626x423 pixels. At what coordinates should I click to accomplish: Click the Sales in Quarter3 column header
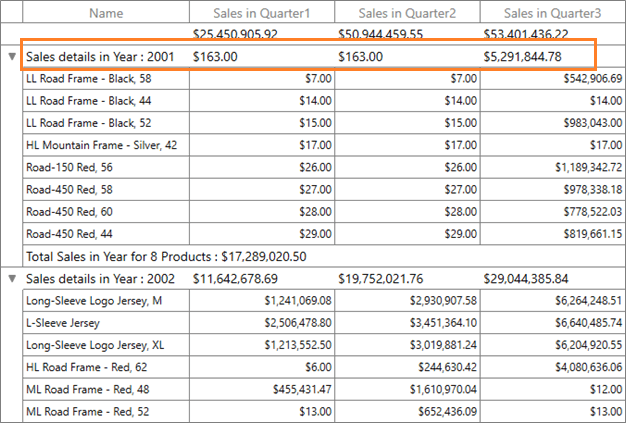(552, 14)
